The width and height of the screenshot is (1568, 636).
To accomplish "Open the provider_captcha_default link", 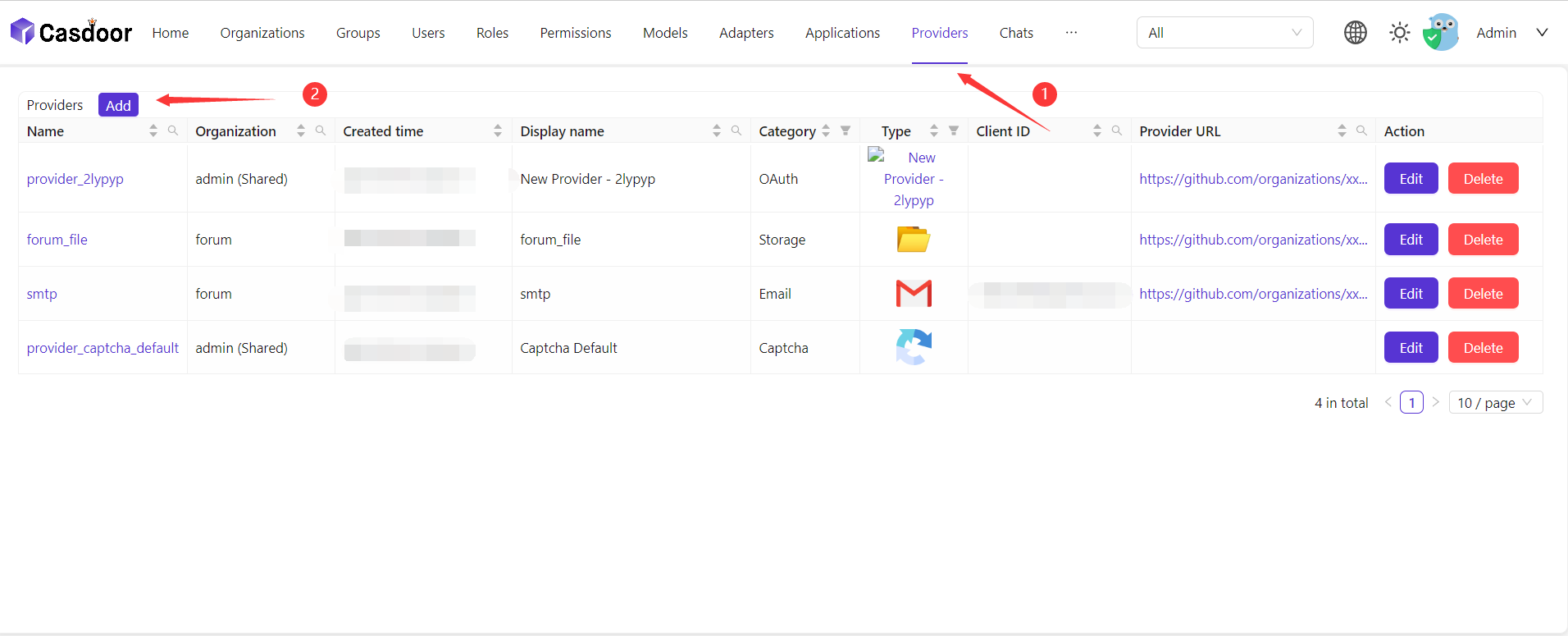I will [103, 348].
